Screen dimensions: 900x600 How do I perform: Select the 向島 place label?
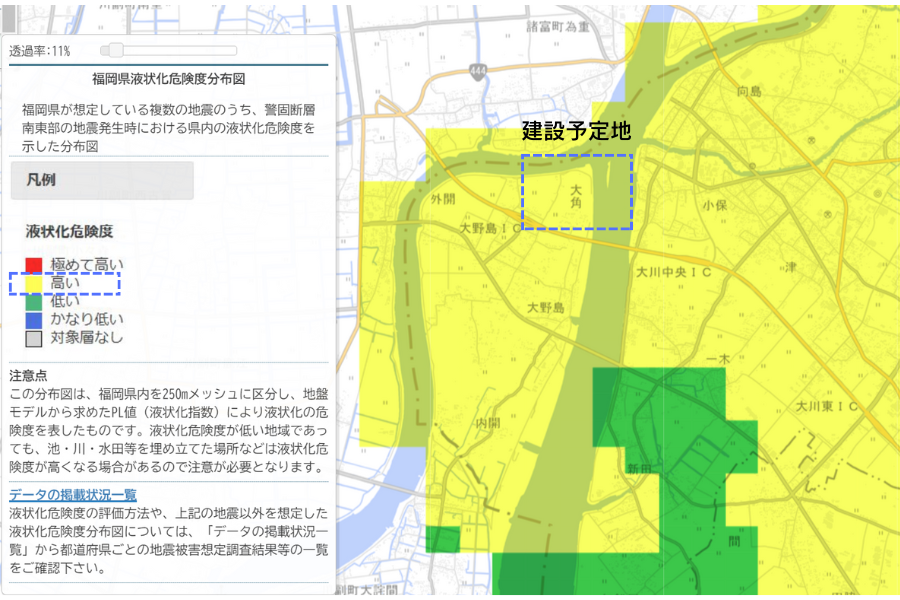point(749,92)
